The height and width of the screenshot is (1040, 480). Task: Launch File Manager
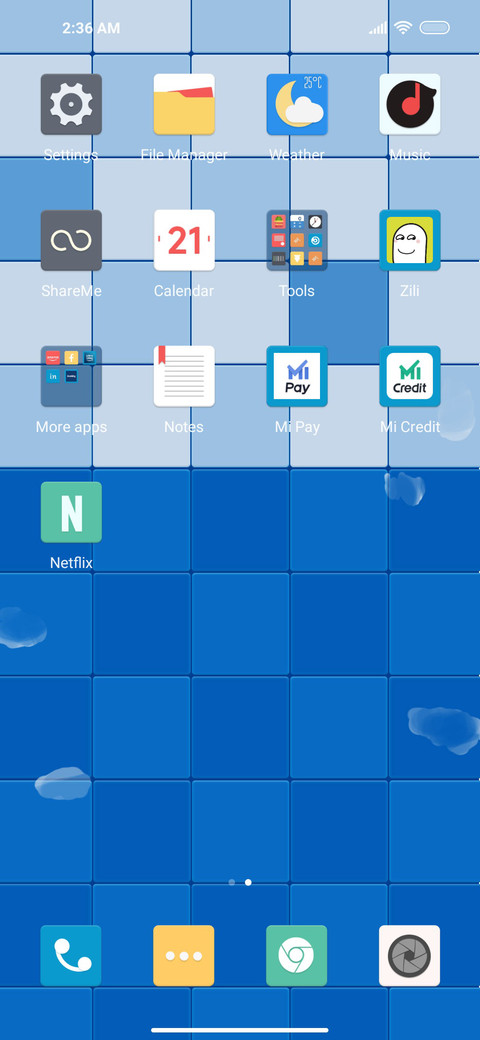(x=184, y=104)
